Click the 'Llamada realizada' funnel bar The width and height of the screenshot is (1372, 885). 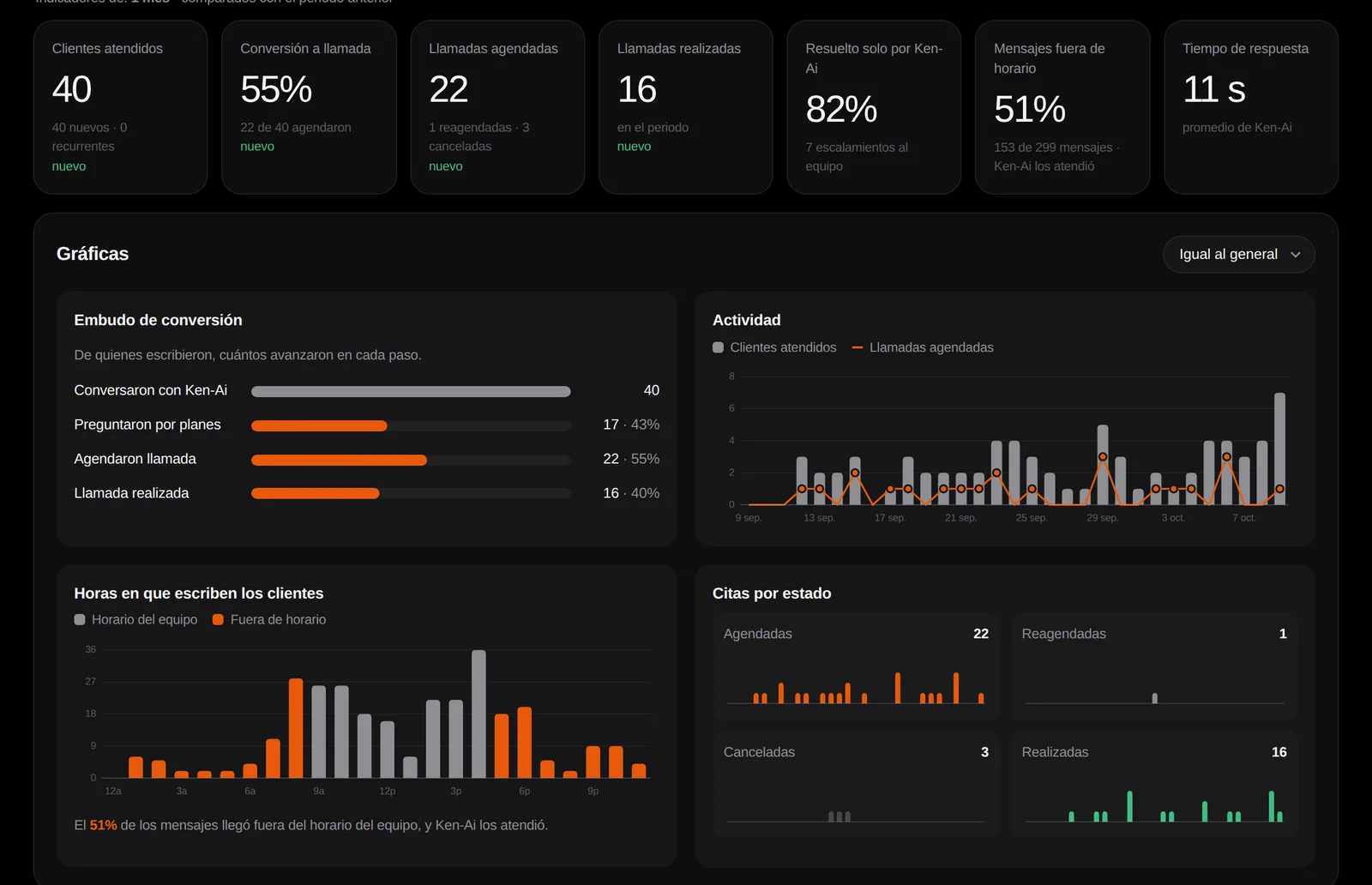pyautogui.click(x=315, y=493)
